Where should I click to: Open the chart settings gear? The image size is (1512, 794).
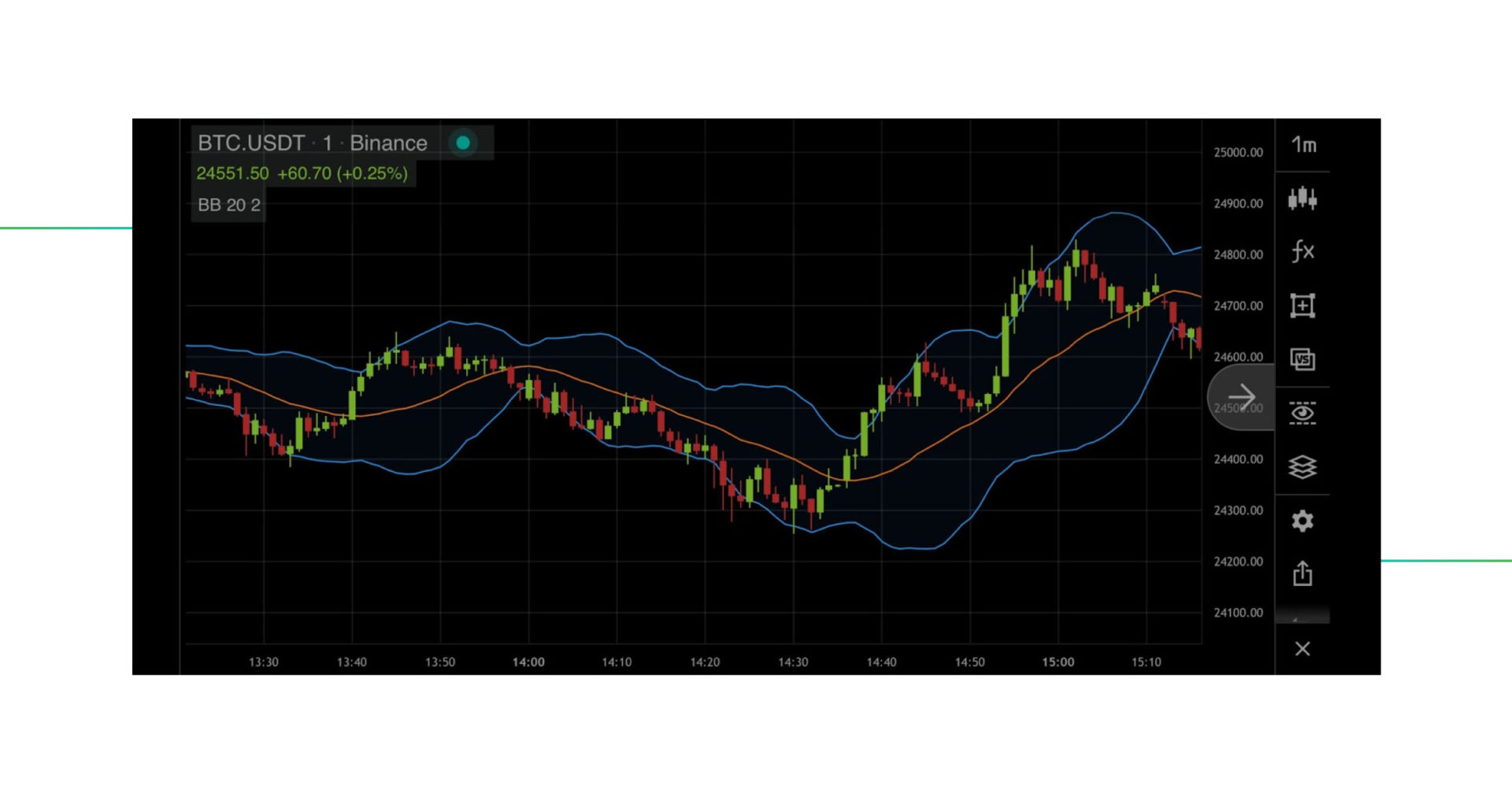(1303, 521)
